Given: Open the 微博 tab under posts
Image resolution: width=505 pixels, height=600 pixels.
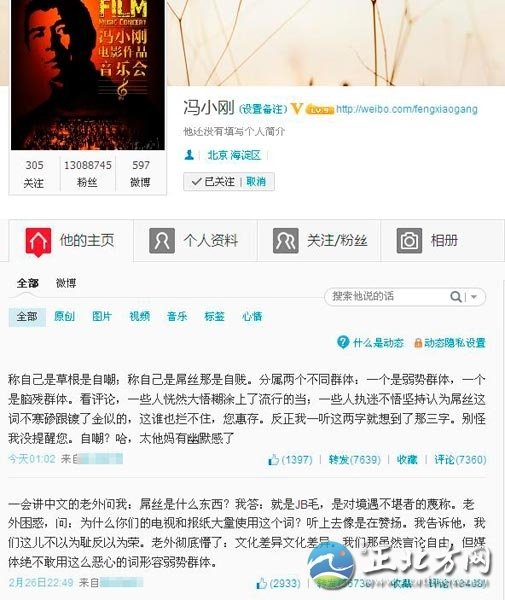Looking at the screenshot, I should pyautogui.click(x=66, y=283).
